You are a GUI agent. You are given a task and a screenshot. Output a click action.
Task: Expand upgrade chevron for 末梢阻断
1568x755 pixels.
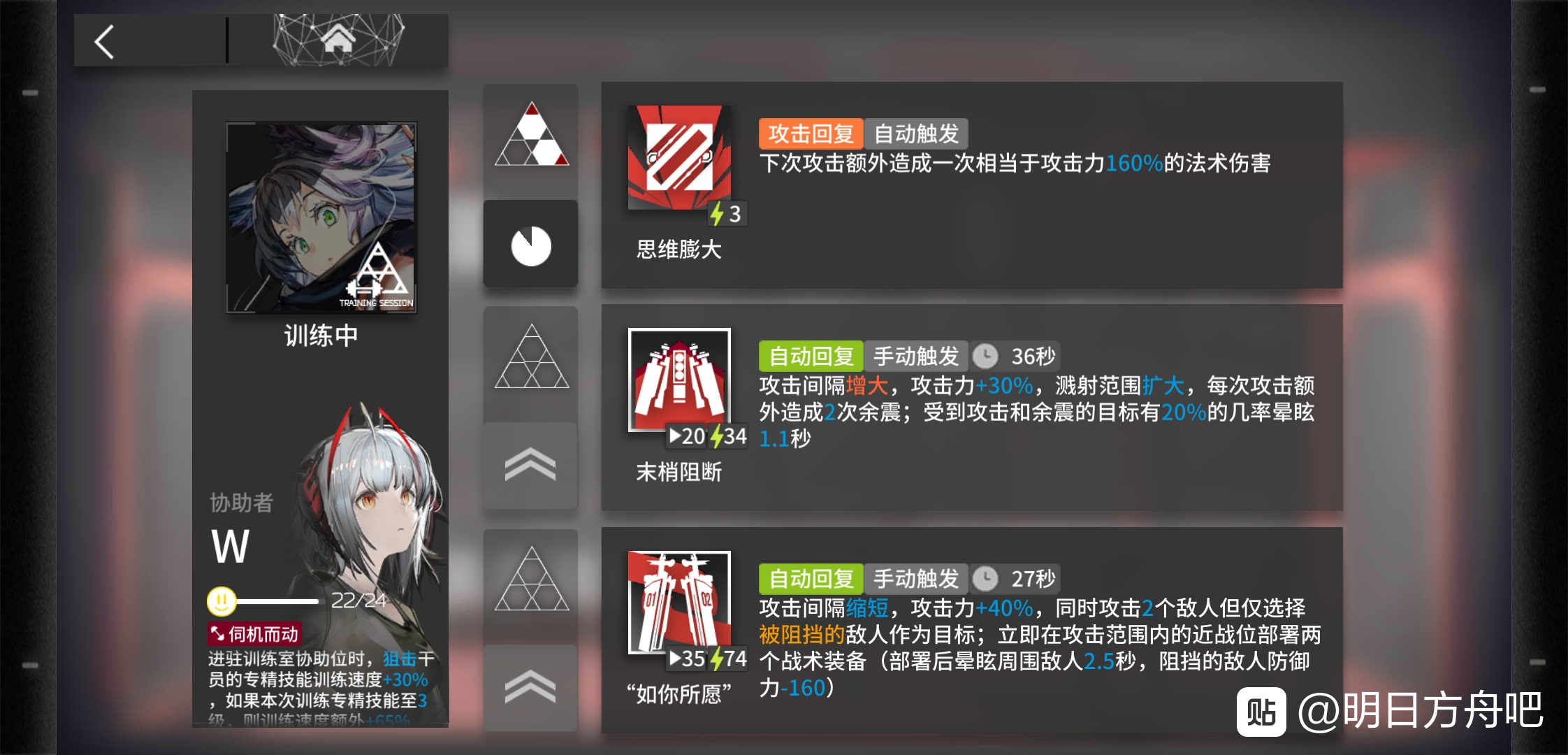[530, 465]
